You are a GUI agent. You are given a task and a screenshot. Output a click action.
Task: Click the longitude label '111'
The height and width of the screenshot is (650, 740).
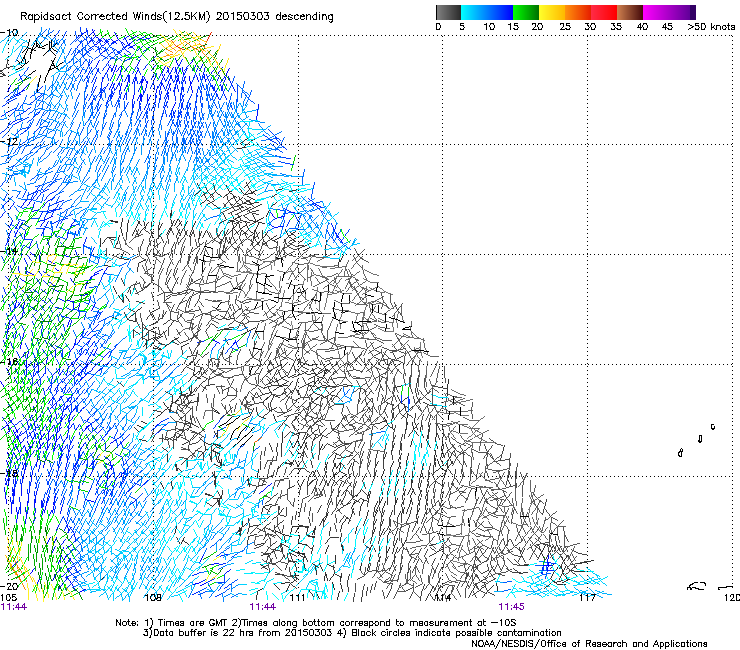tap(297, 598)
